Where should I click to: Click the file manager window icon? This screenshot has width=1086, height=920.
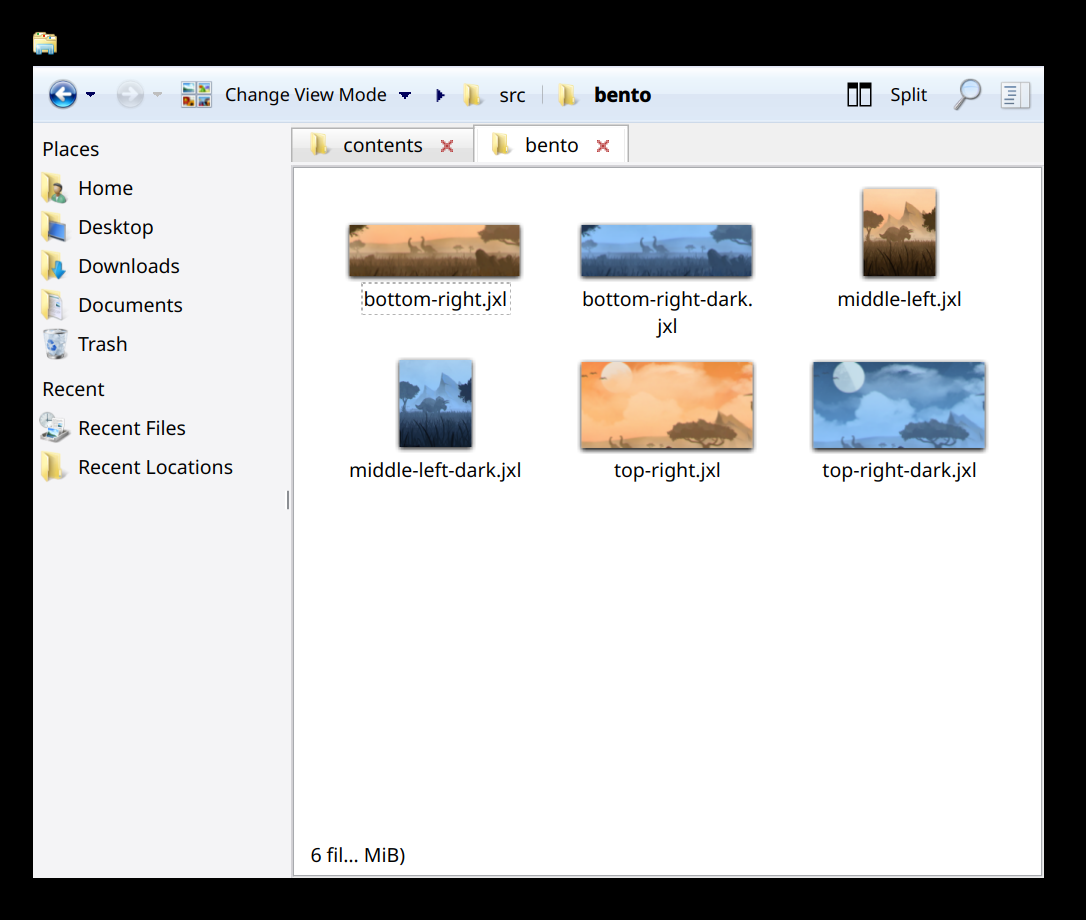(x=45, y=43)
